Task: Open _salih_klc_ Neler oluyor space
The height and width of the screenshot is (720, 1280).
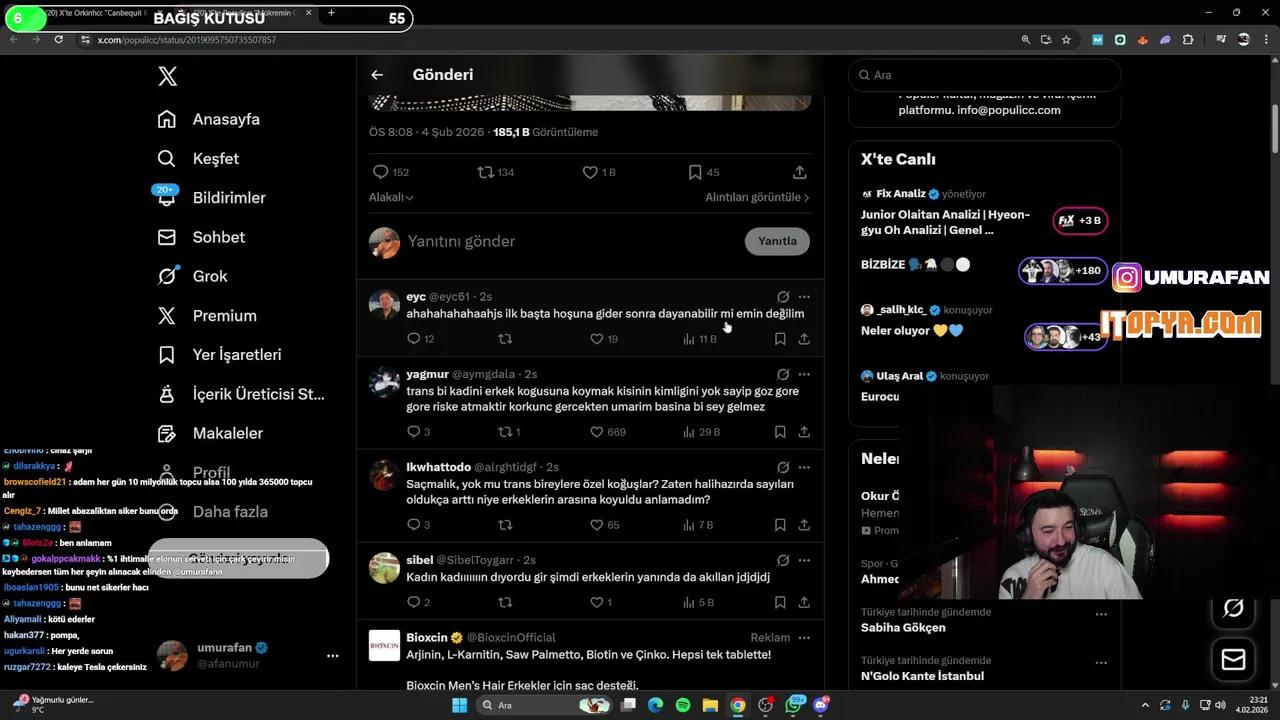Action: point(984,322)
